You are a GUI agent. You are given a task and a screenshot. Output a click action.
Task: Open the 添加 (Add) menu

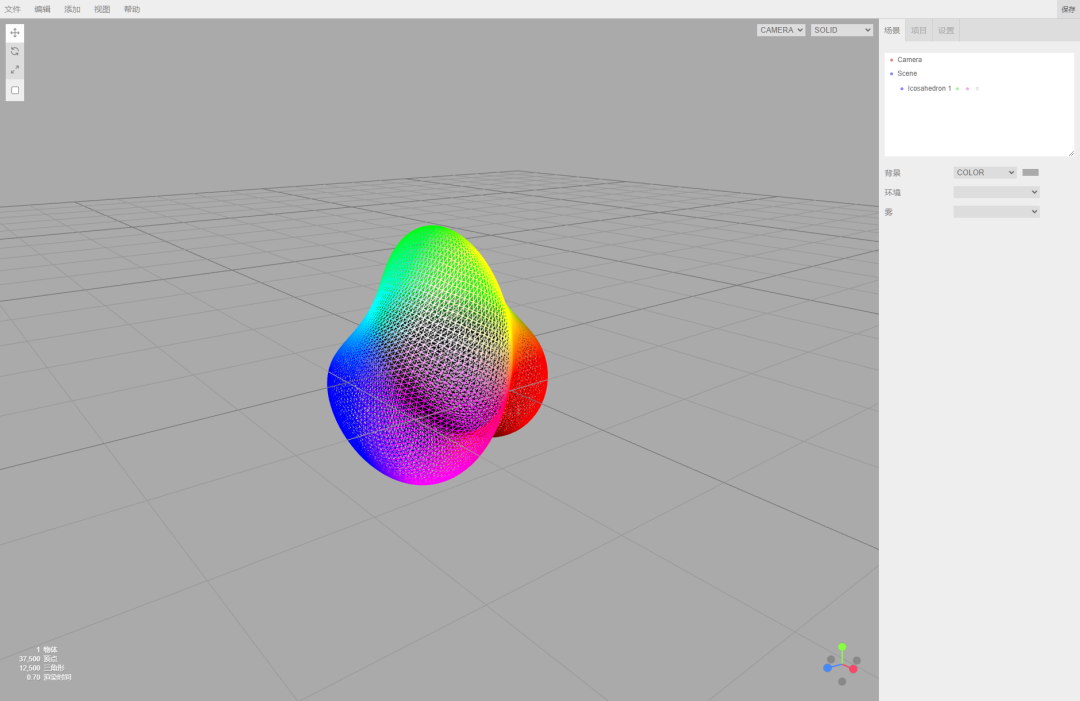(72, 9)
